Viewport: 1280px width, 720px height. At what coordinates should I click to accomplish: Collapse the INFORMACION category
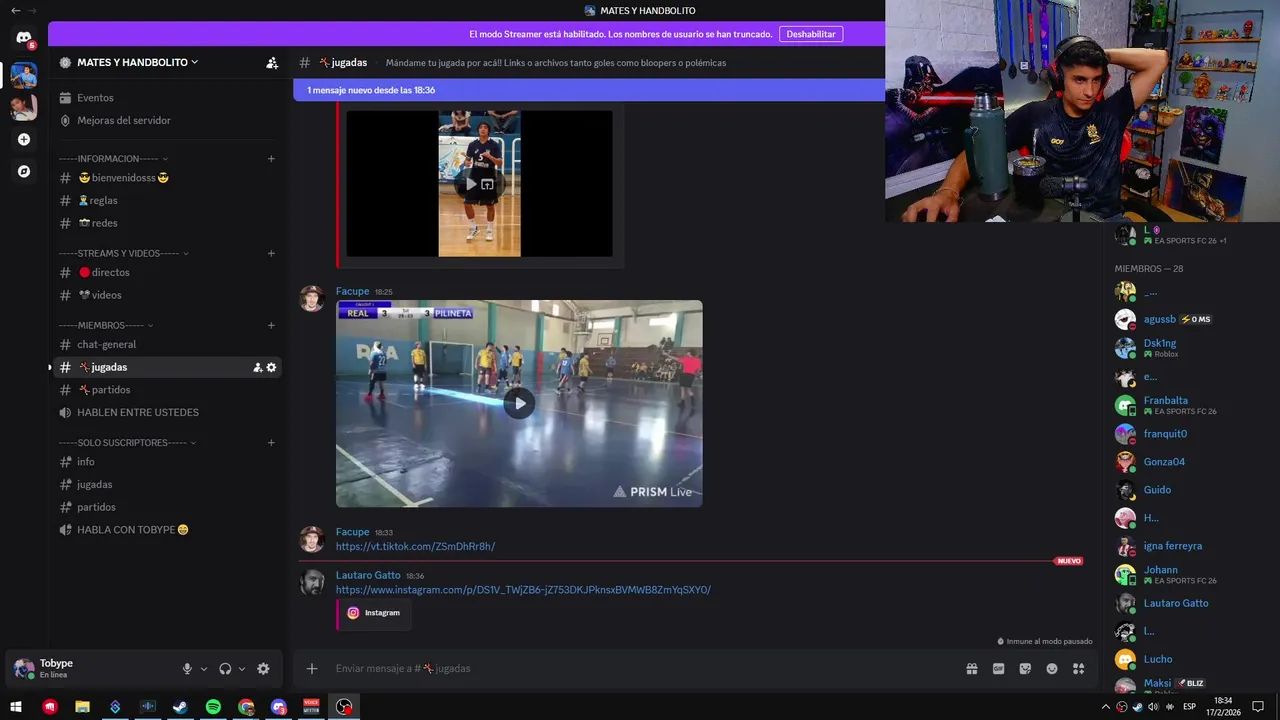(113, 158)
